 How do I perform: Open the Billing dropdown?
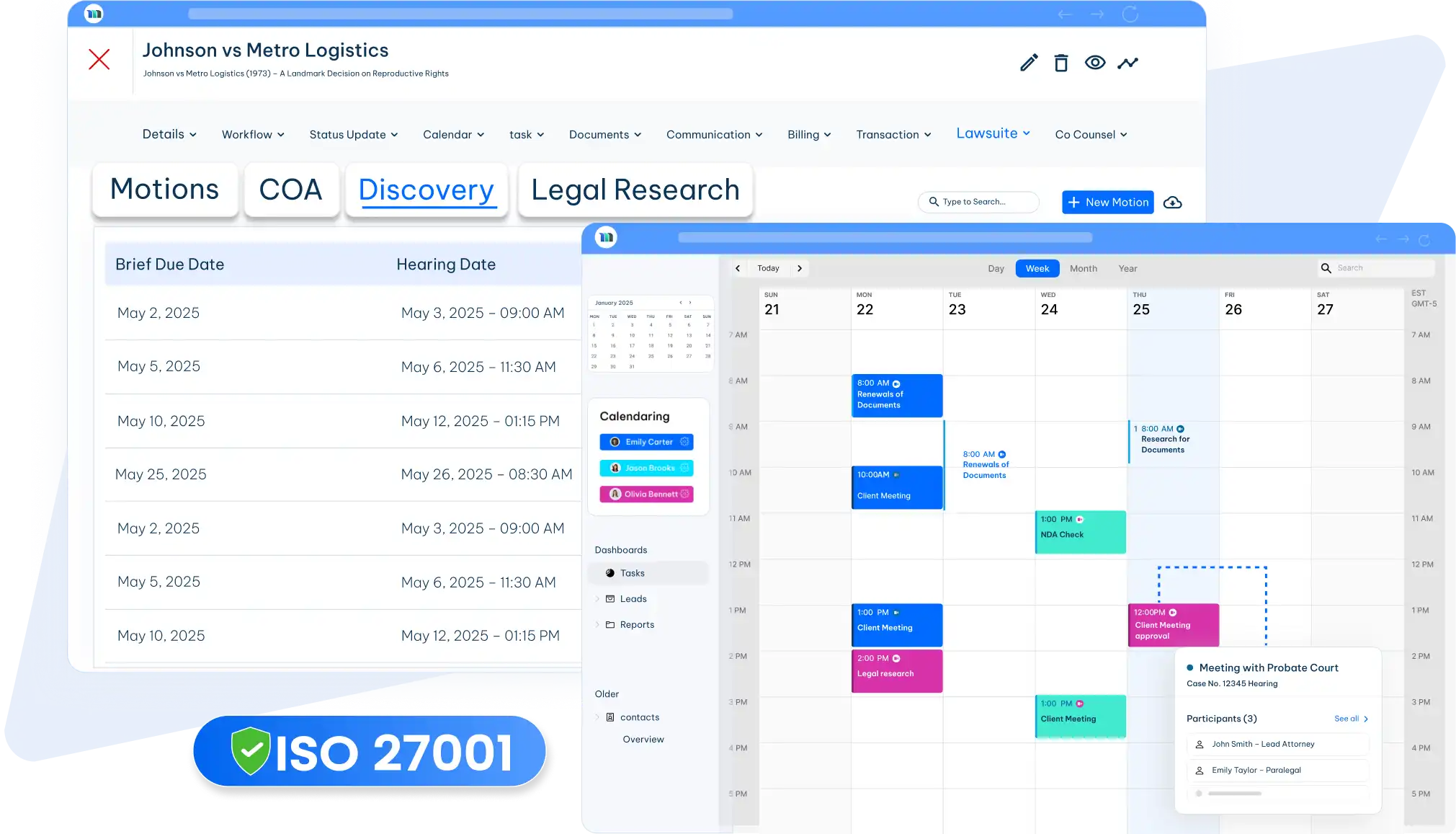[x=809, y=135]
